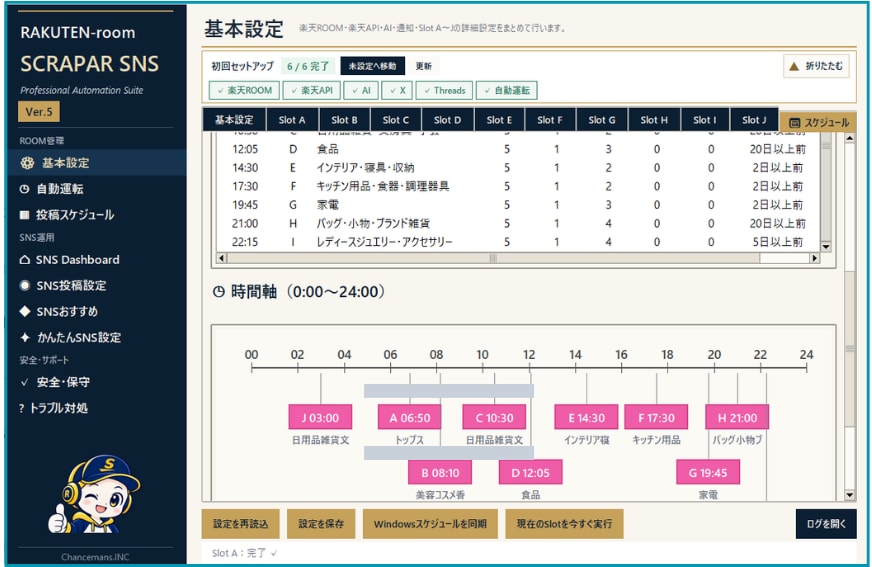
Task: Click the circle icon beside SNS投稿設定
Action: pyautogui.click(x=24, y=285)
